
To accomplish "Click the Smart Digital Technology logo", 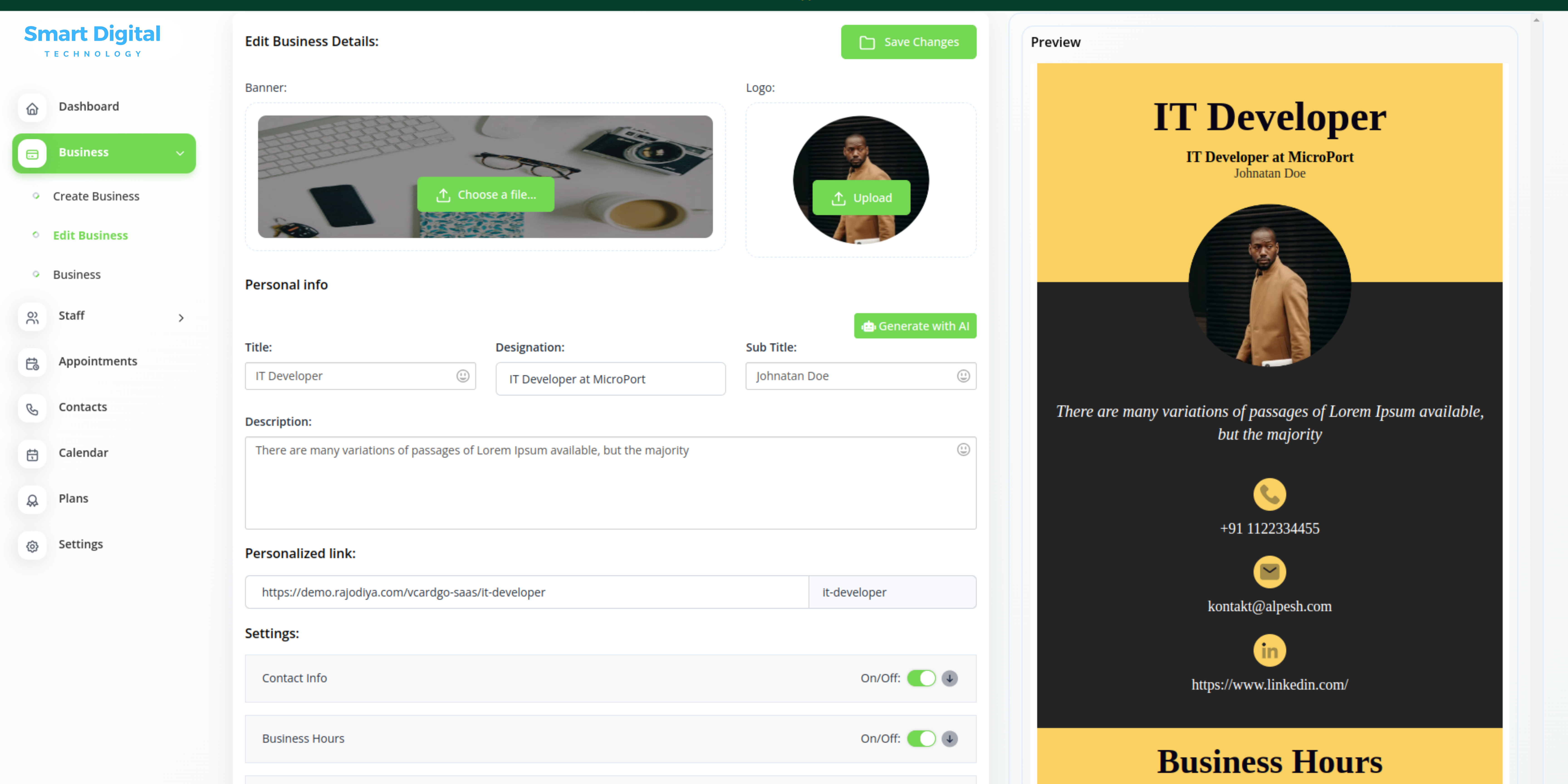I will 93,41.
